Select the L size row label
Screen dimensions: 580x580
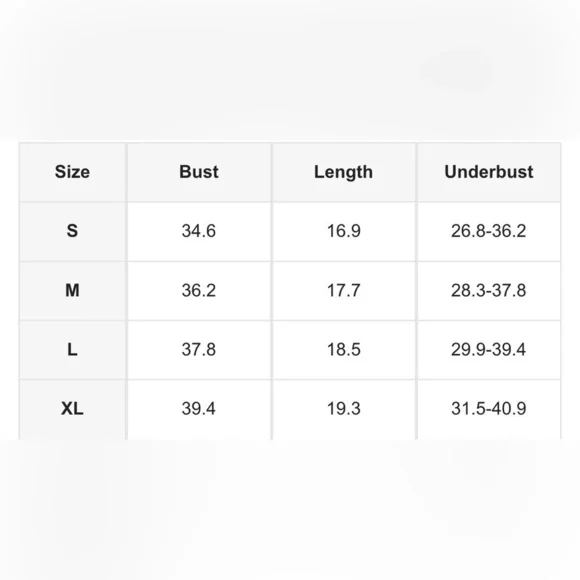[72, 349]
